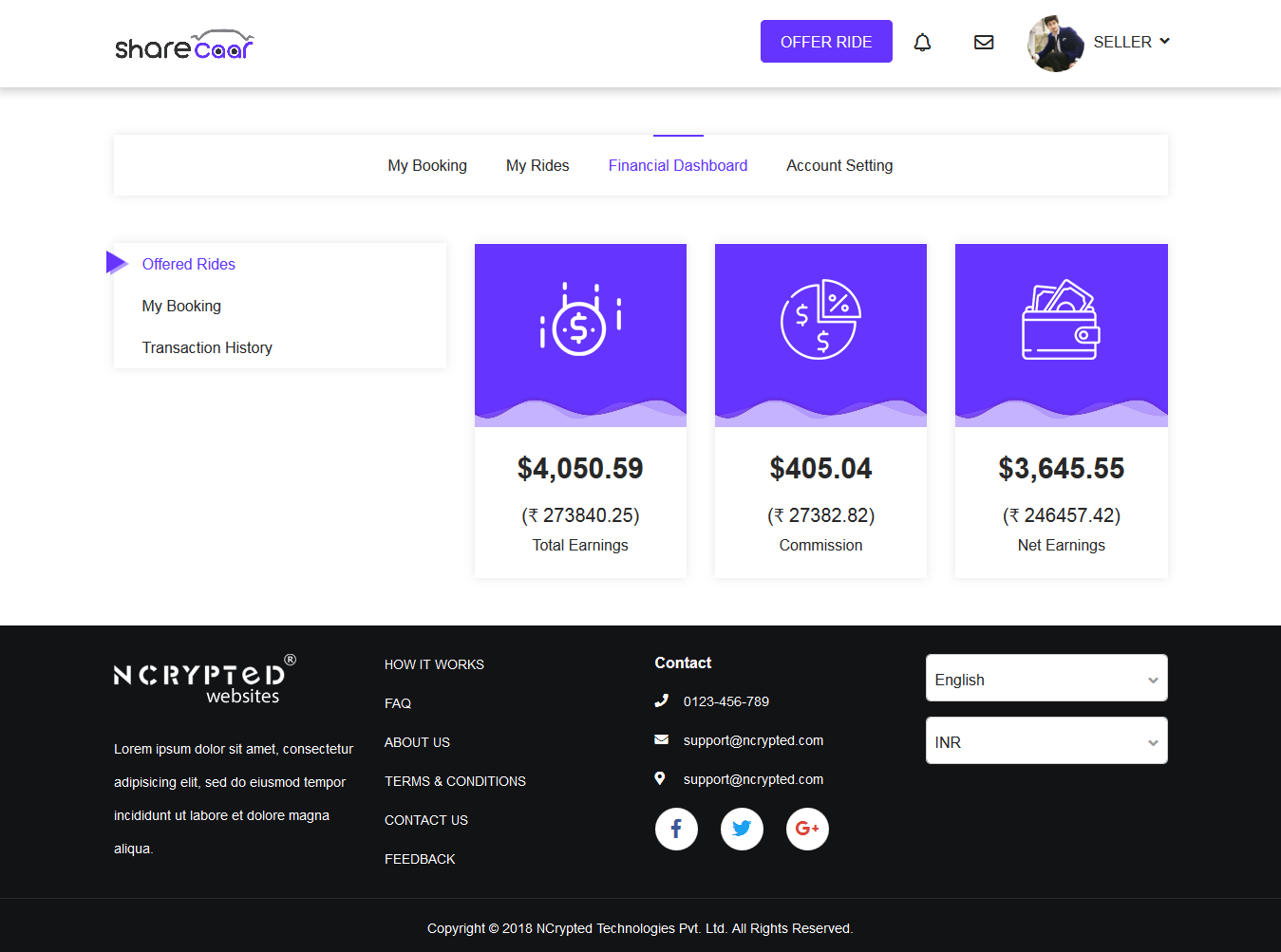Select Offered Rides in sidebar
This screenshot has height=952, width=1281.
pos(189,264)
